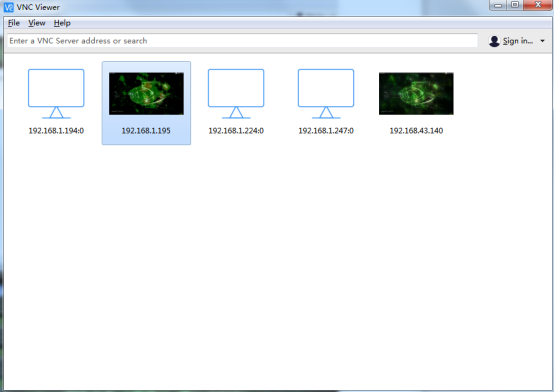Open the Help menu
This screenshot has width=554, height=392.
pos(62,23)
